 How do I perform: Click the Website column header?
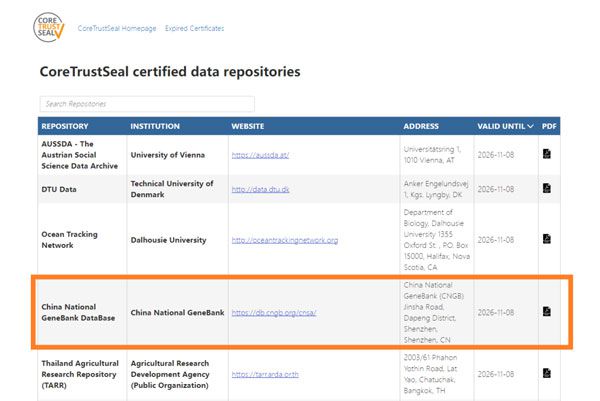coord(248,126)
